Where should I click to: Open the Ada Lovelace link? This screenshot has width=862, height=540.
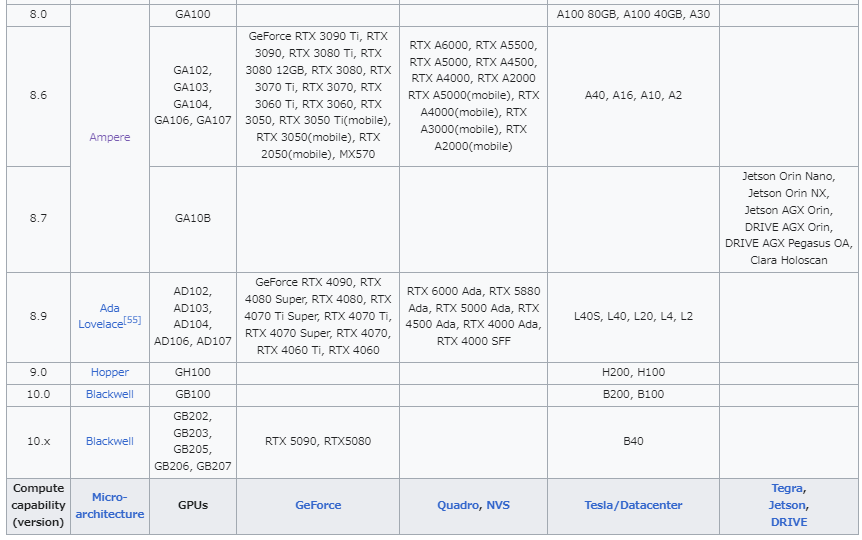[101, 316]
